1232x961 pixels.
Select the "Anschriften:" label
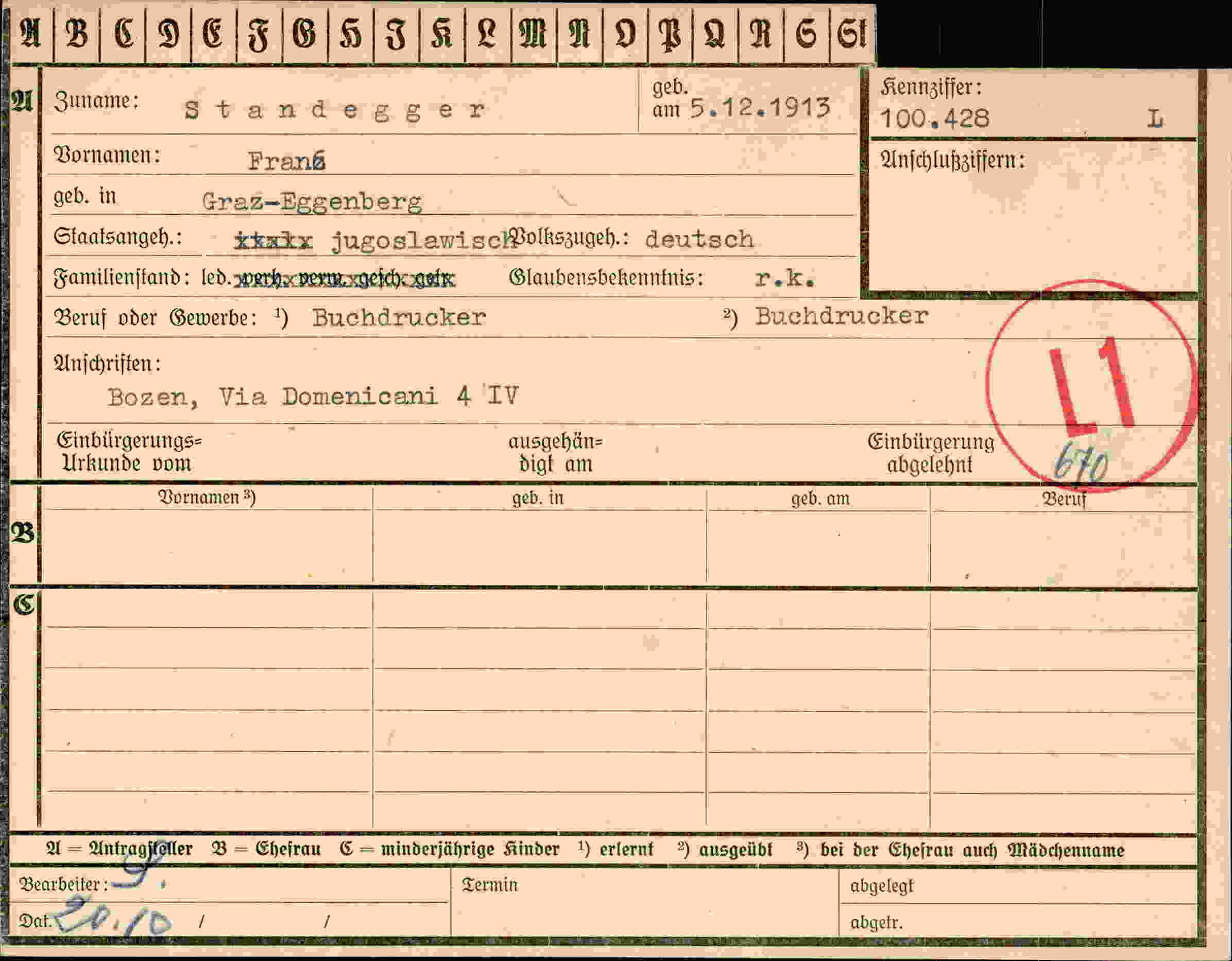click(x=107, y=364)
